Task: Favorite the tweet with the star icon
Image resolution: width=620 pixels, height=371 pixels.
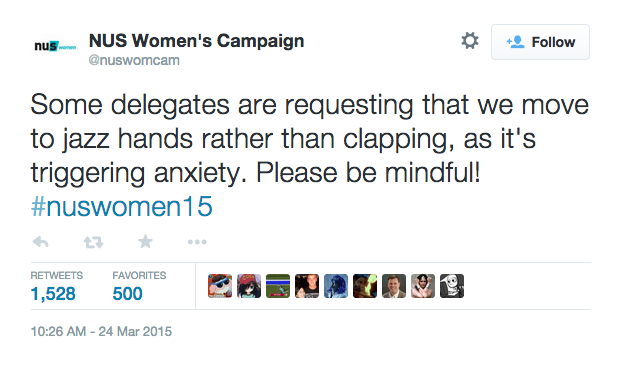Action: coord(145,241)
